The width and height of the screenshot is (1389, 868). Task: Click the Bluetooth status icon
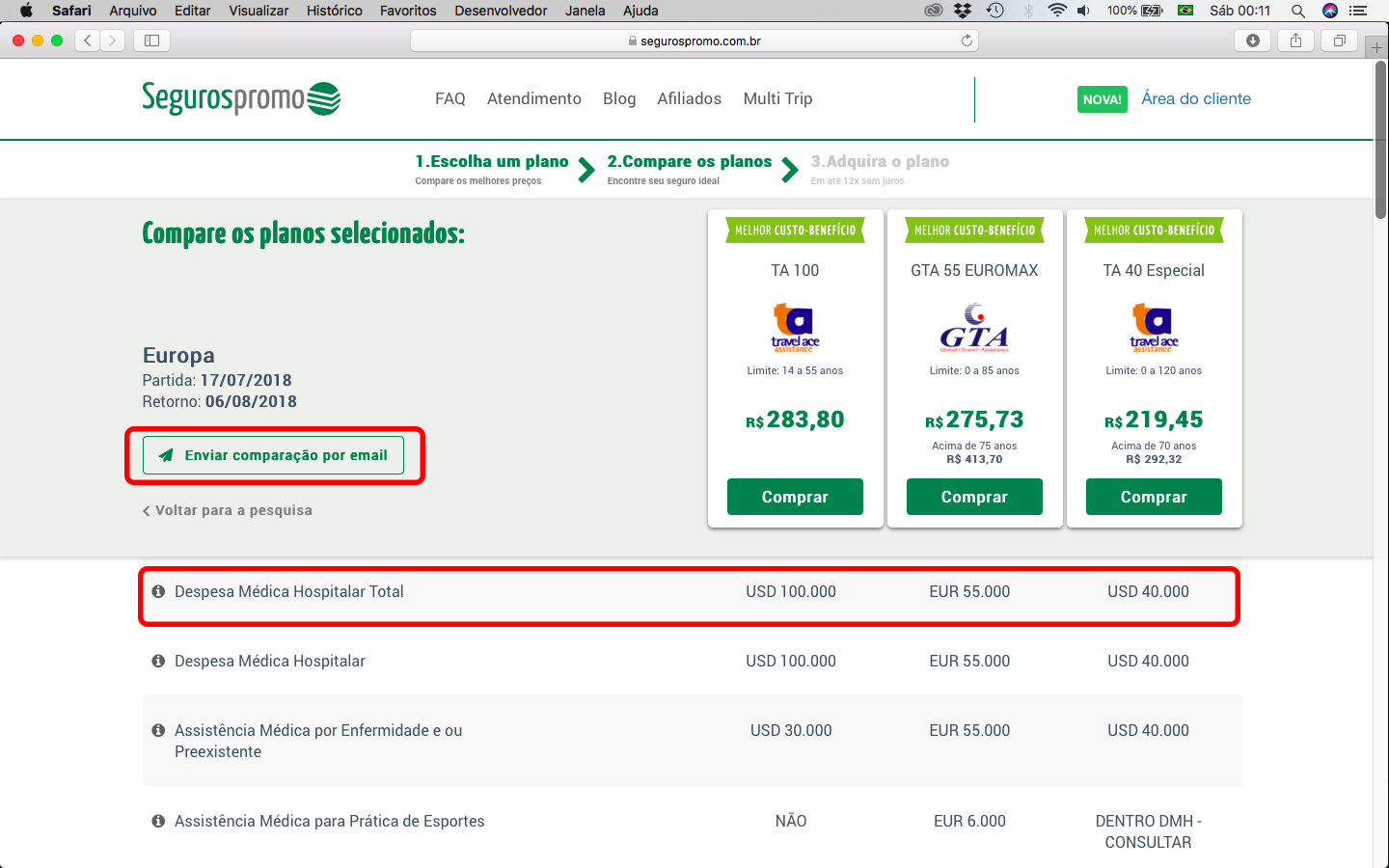pyautogui.click(x=1028, y=11)
